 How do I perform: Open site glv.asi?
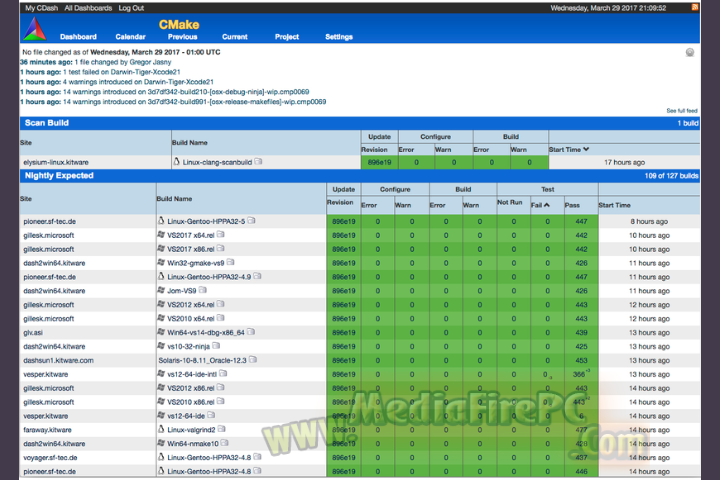33,333
